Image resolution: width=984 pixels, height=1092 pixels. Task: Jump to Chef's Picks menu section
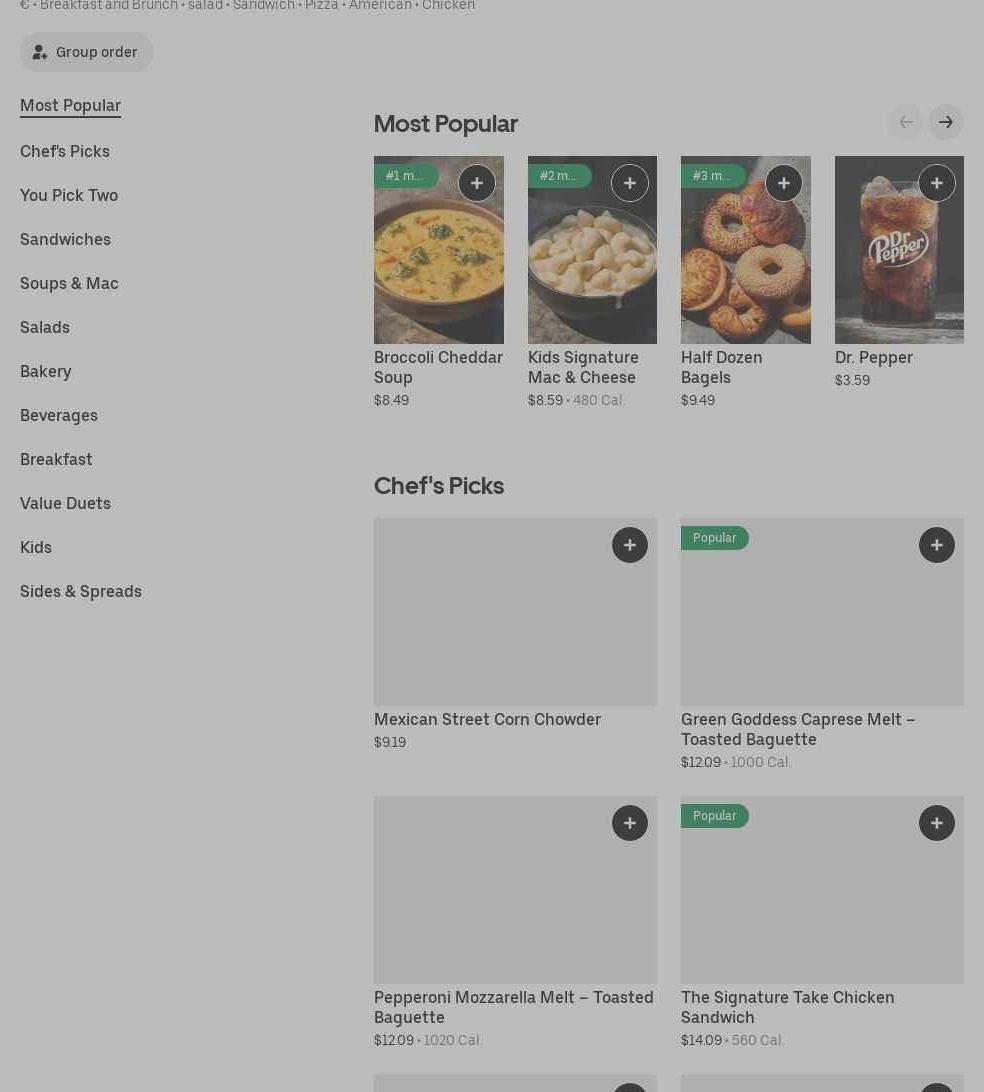(65, 151)
